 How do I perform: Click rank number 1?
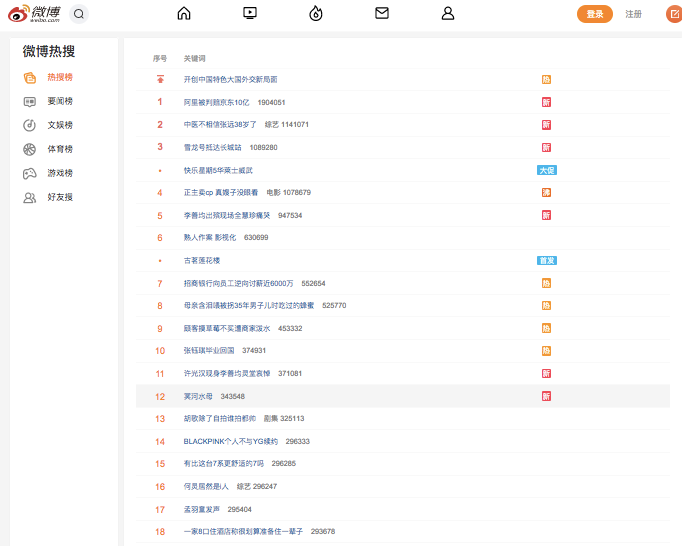(x=160, y=102)
